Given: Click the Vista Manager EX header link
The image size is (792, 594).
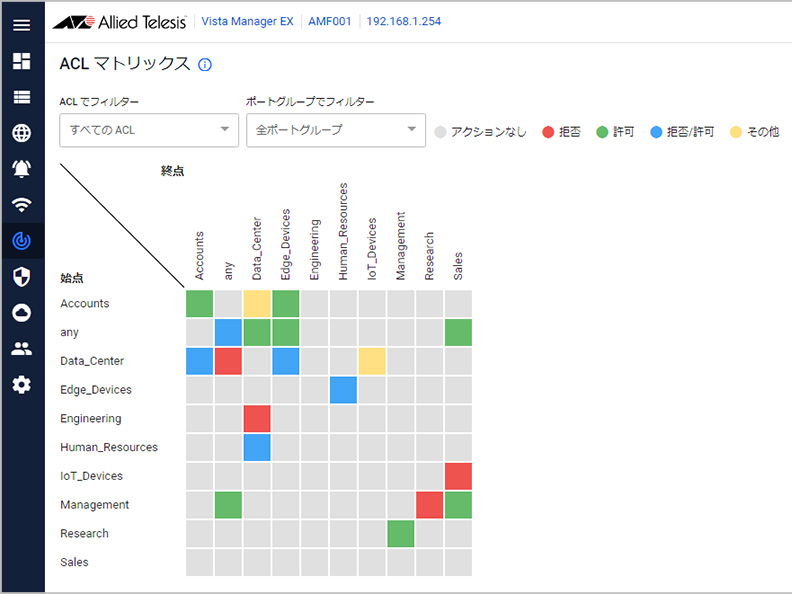Looking at the screenshot, I should [250, 21].
